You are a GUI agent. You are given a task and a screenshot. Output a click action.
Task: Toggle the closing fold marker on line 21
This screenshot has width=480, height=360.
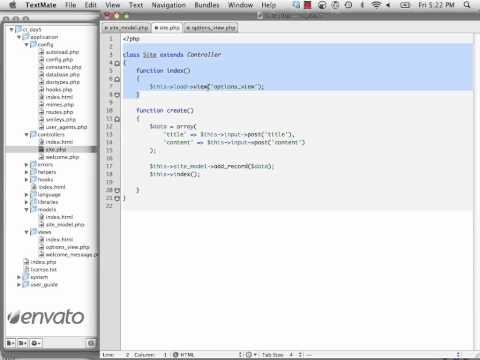117,198
